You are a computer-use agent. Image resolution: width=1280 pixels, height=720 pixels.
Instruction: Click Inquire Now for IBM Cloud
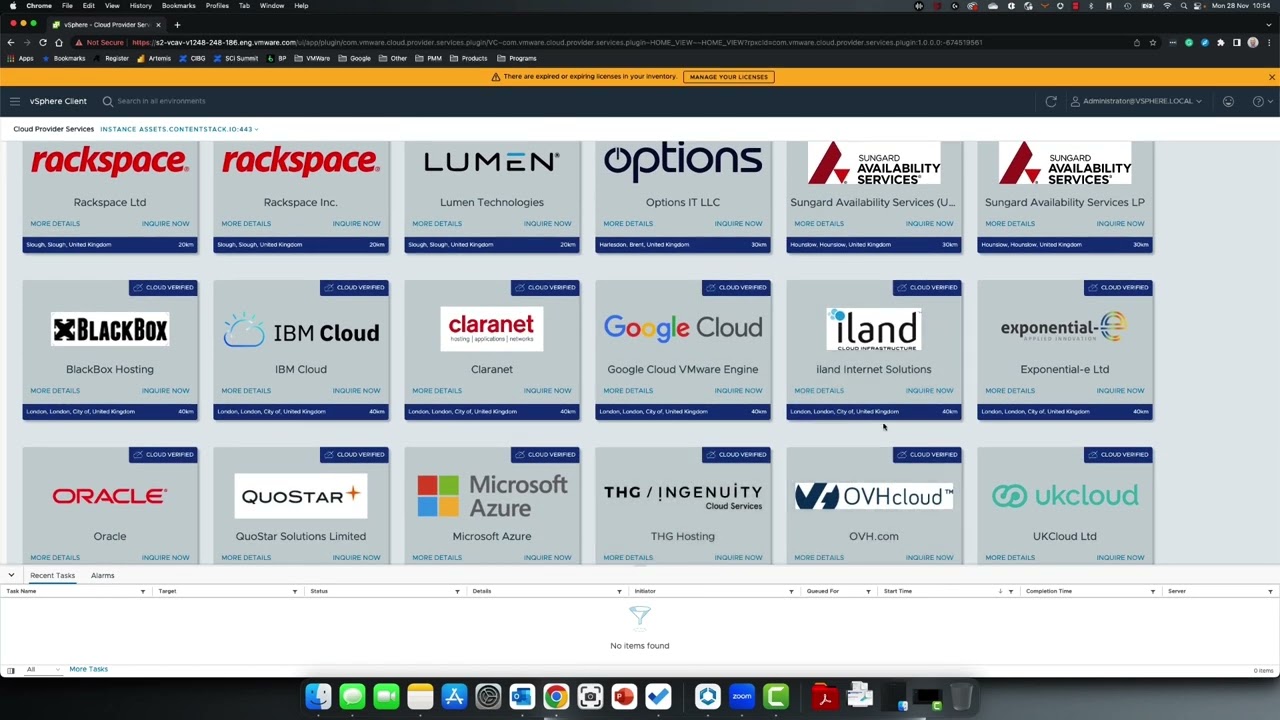(356, 390)
